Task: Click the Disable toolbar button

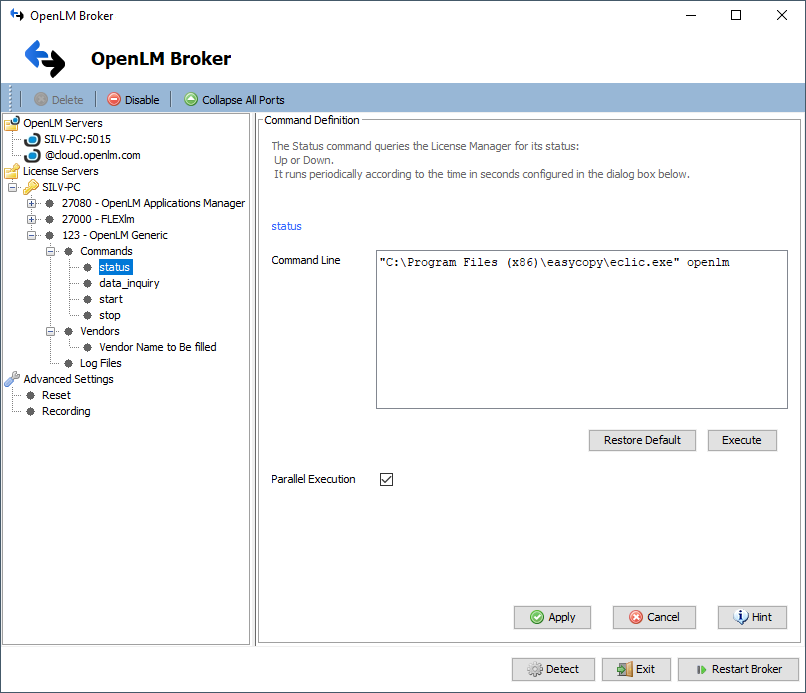Action: point(133,100)
